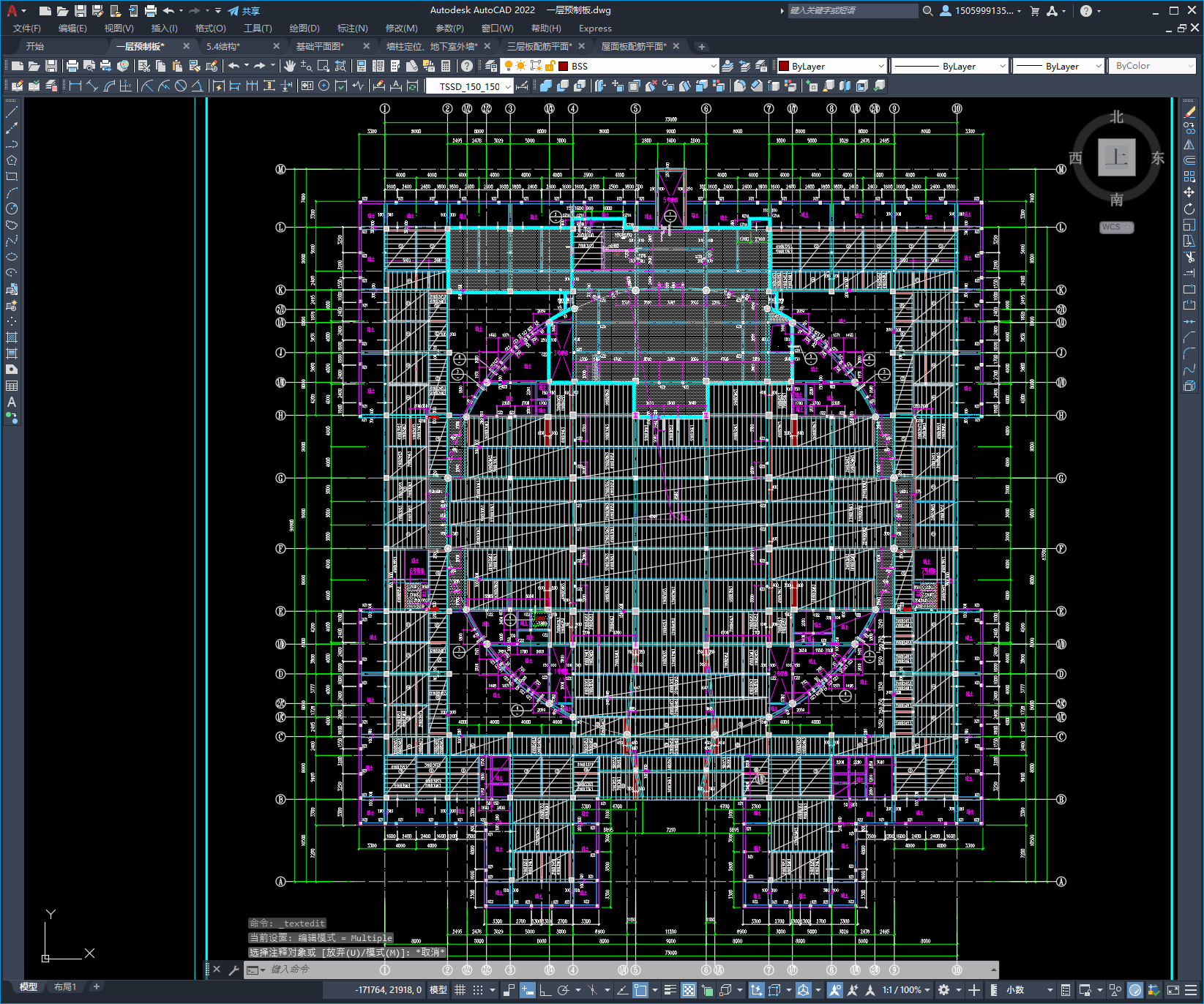Toggle the MODEL space button in status bar
Screen dimensions: 1204x1004
coord(438,990)
